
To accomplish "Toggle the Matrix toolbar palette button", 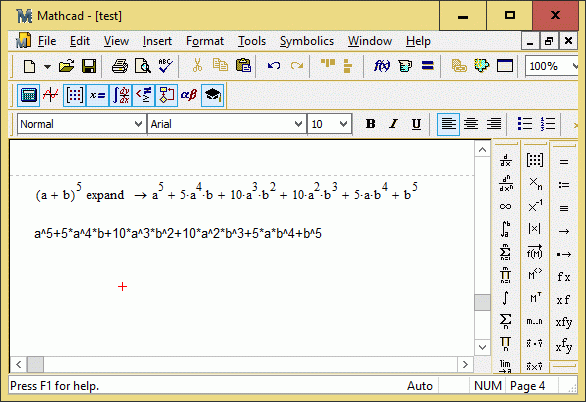I will (x=74, y=96).
